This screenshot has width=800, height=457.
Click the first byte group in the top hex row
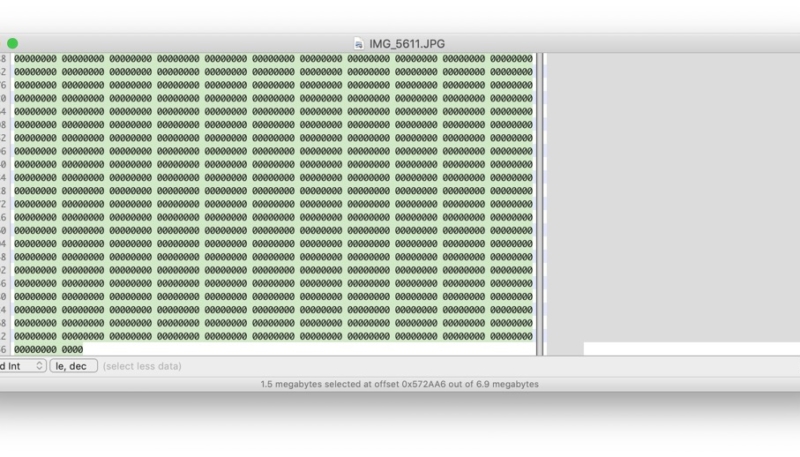(35, 58)
